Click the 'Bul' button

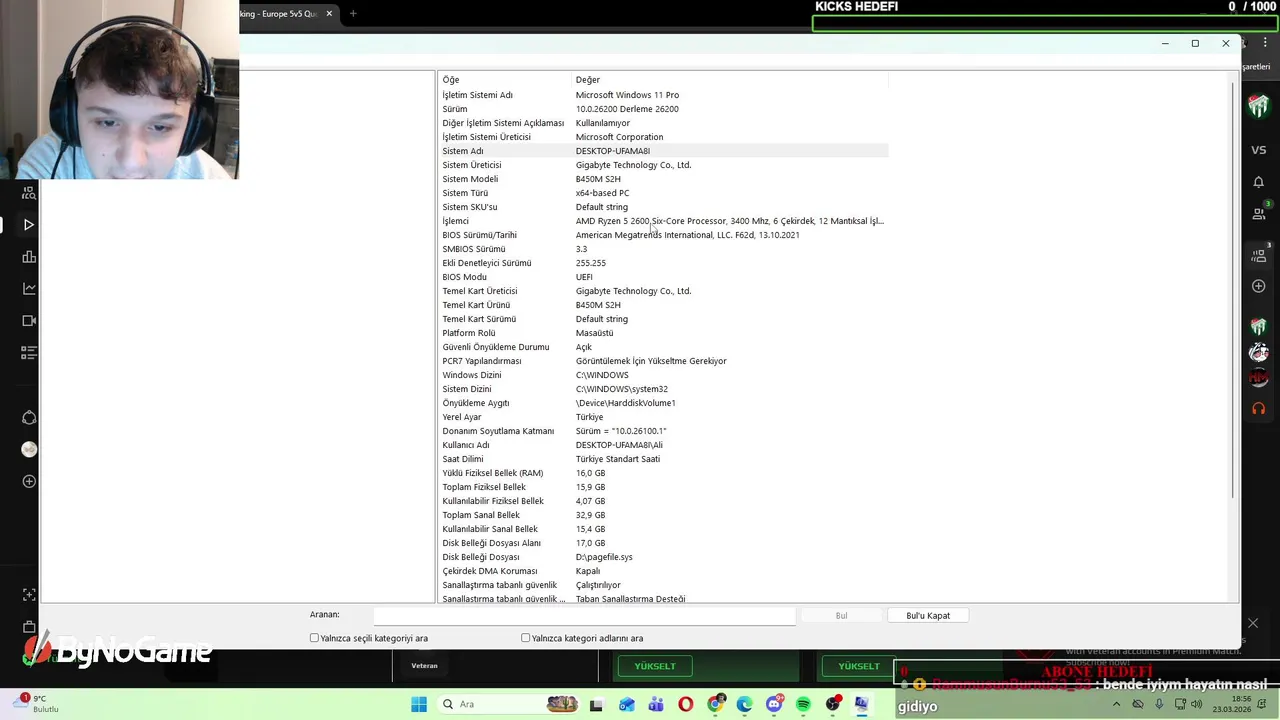point(841,616)
